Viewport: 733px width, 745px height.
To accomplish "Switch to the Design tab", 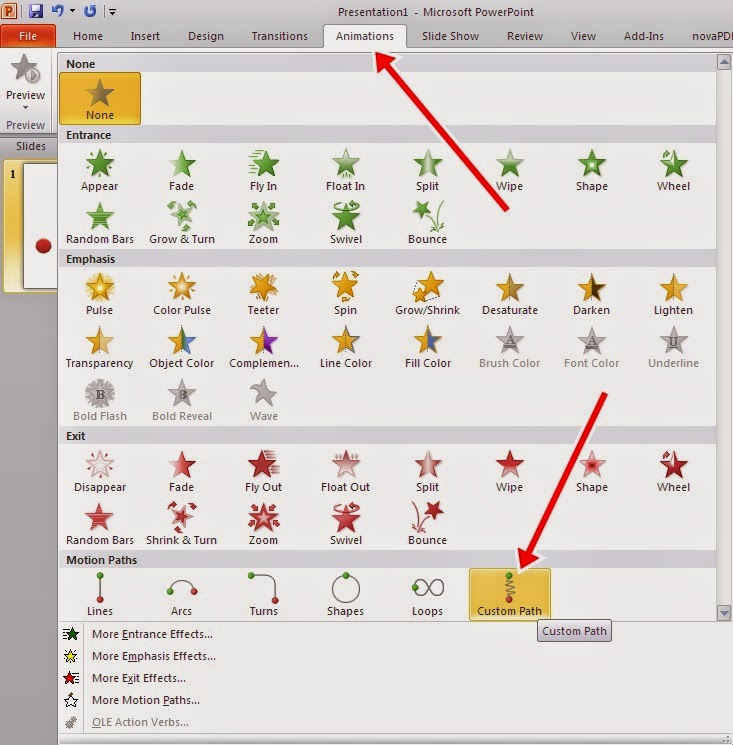I will click(206, 36).
